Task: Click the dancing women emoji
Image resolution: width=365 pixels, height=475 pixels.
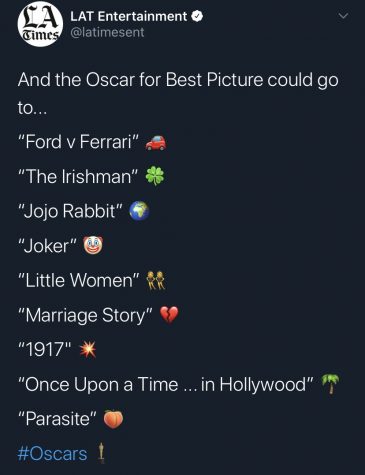Action: click(156, 280)
